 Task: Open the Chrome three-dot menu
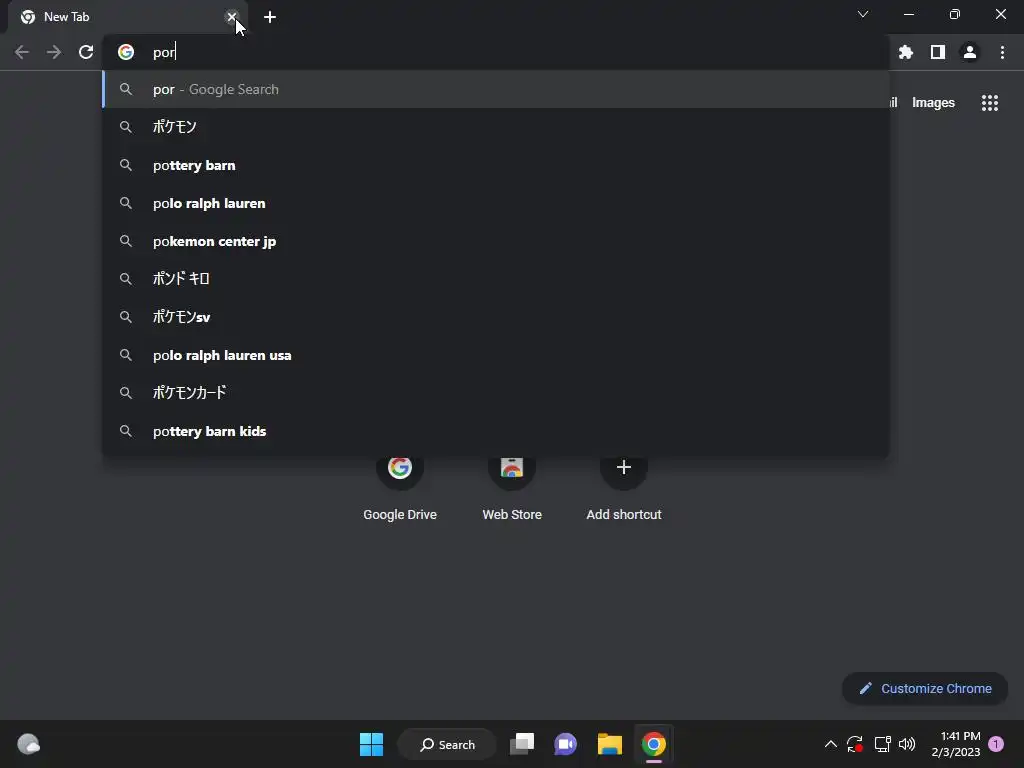(1002, 52)
